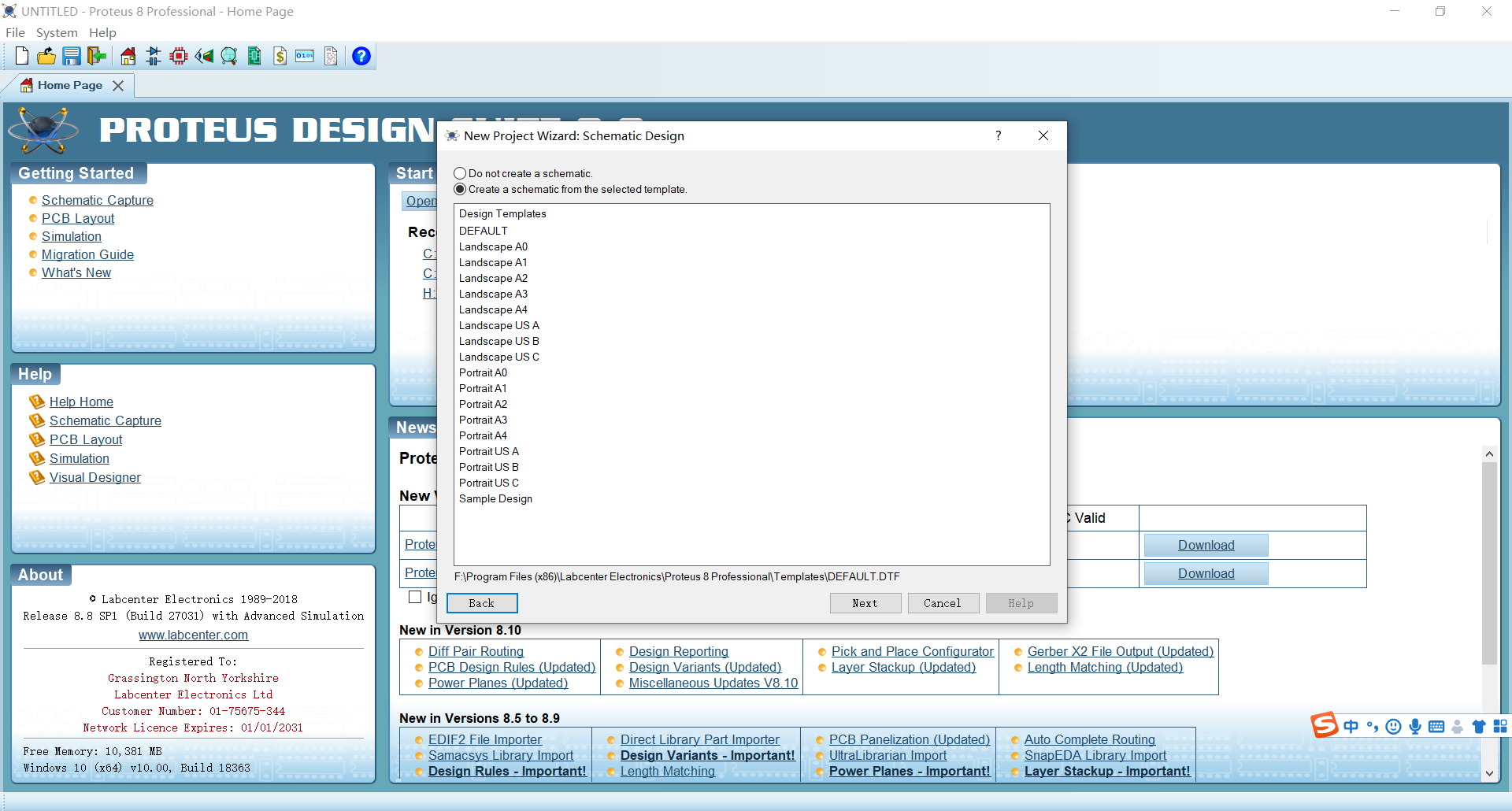This screenshot has height=811, width=1512.
Task: Open Gerber X2 File Output (Updated) link
Action: [x=1121, y=651]
